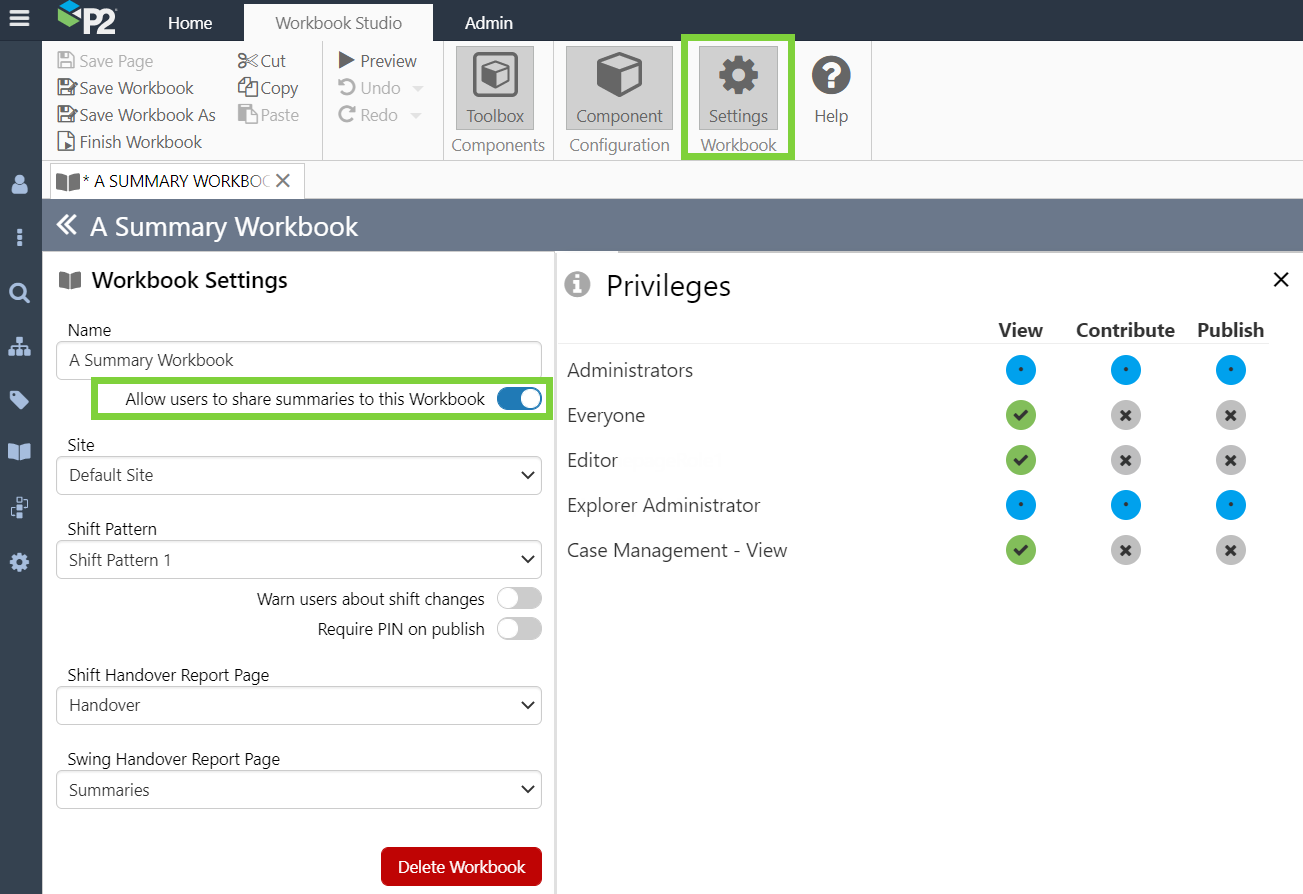Click the red Delete Workbook button
The width and height of the screenshot is (1303, 894).
[x=461, y=867]
